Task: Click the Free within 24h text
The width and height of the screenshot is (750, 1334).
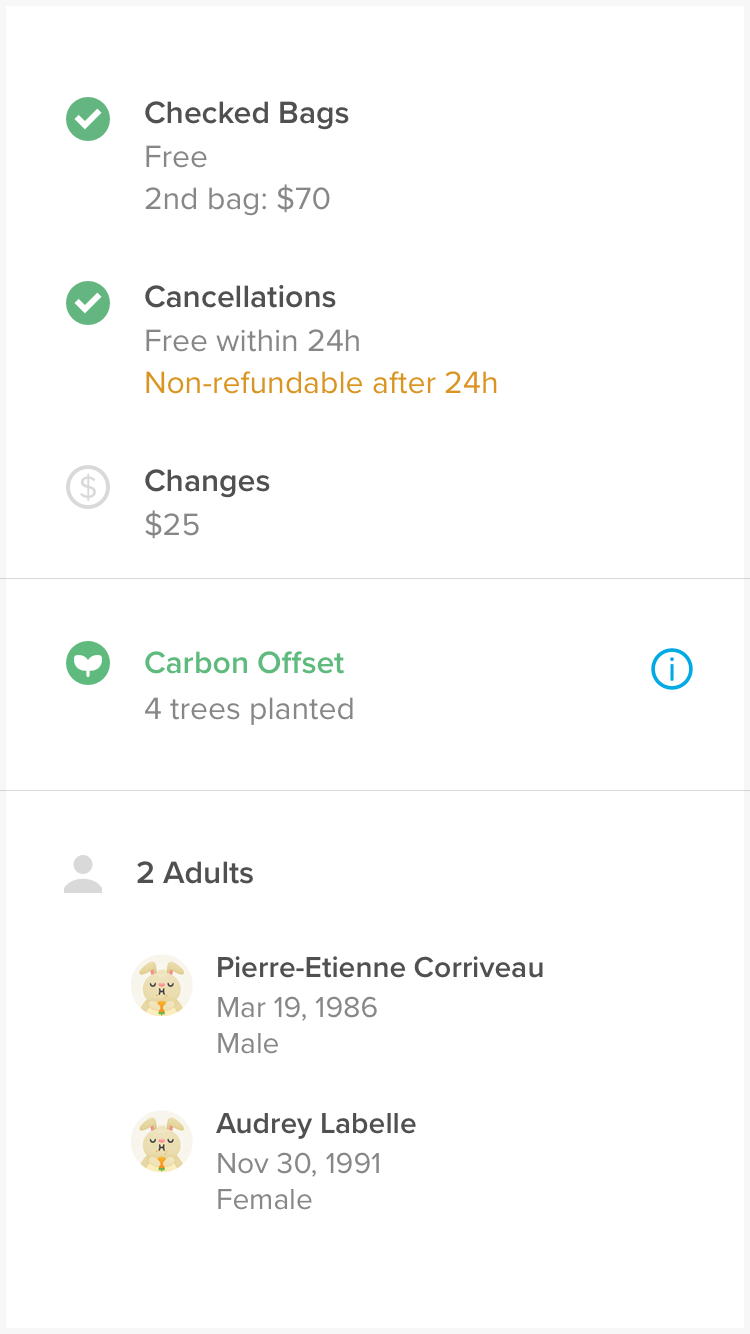Action: (252, 341)
